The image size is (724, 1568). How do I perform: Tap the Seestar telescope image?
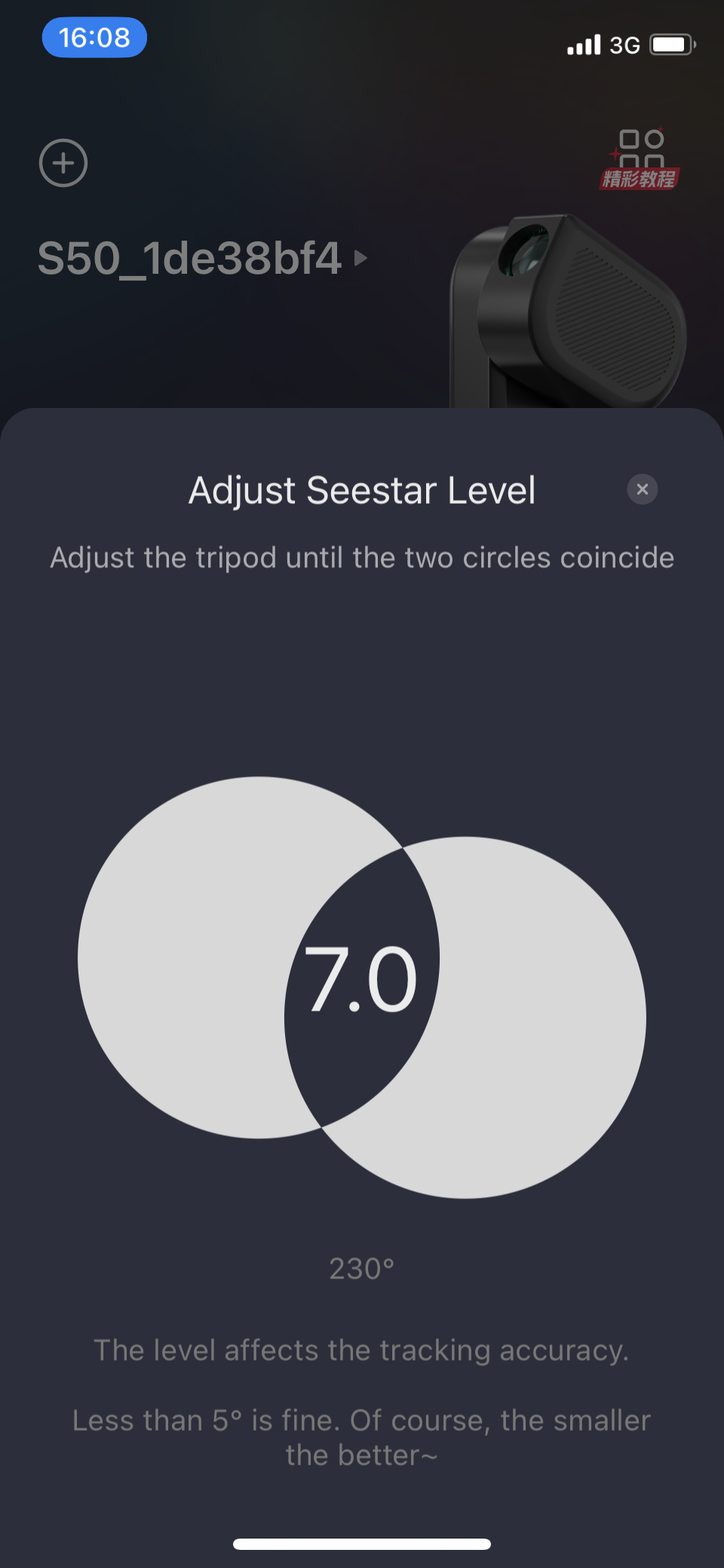[568, 311]
